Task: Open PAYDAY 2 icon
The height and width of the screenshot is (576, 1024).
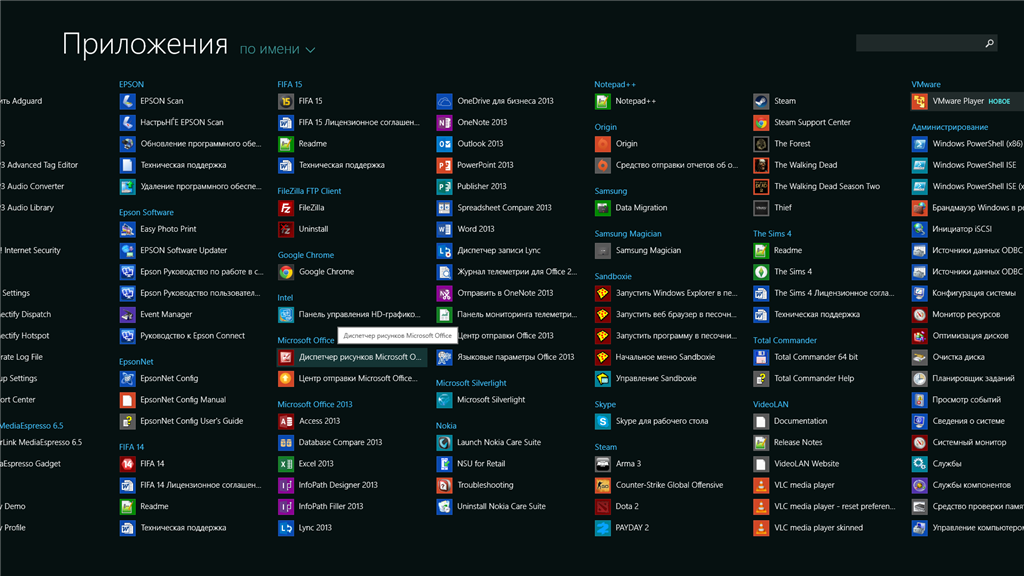Action: [603, 528]
